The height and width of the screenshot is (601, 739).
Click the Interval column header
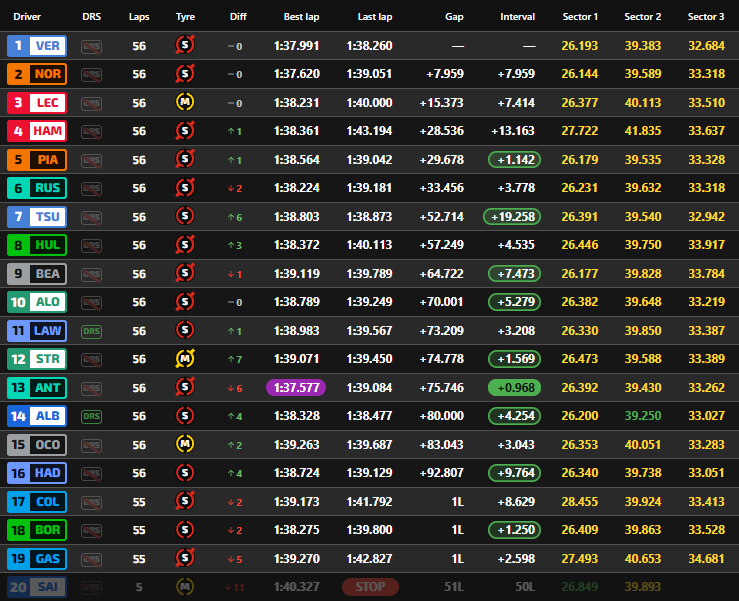pos(517,17)
